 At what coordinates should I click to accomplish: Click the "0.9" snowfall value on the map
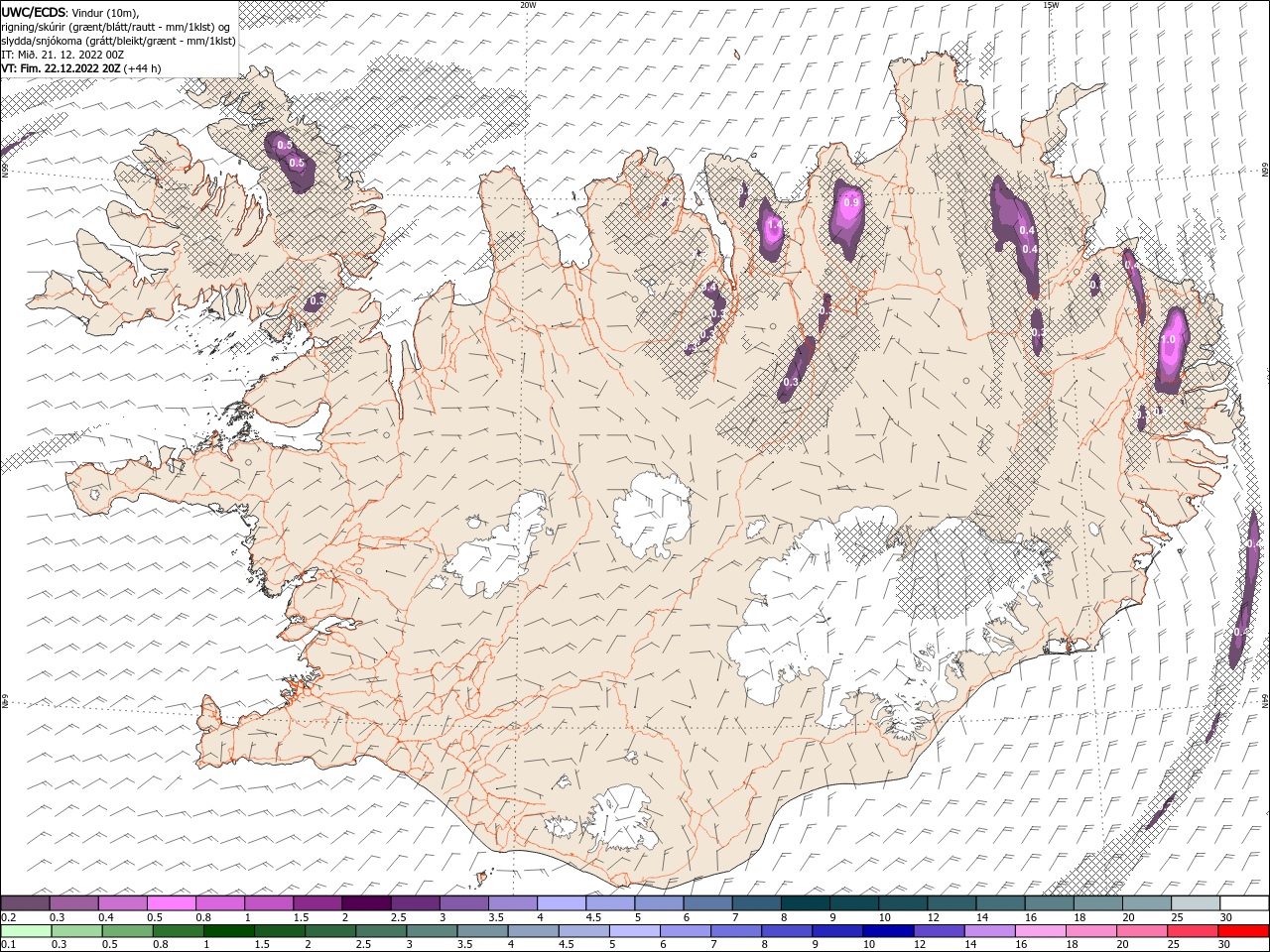tap(850, 202)
